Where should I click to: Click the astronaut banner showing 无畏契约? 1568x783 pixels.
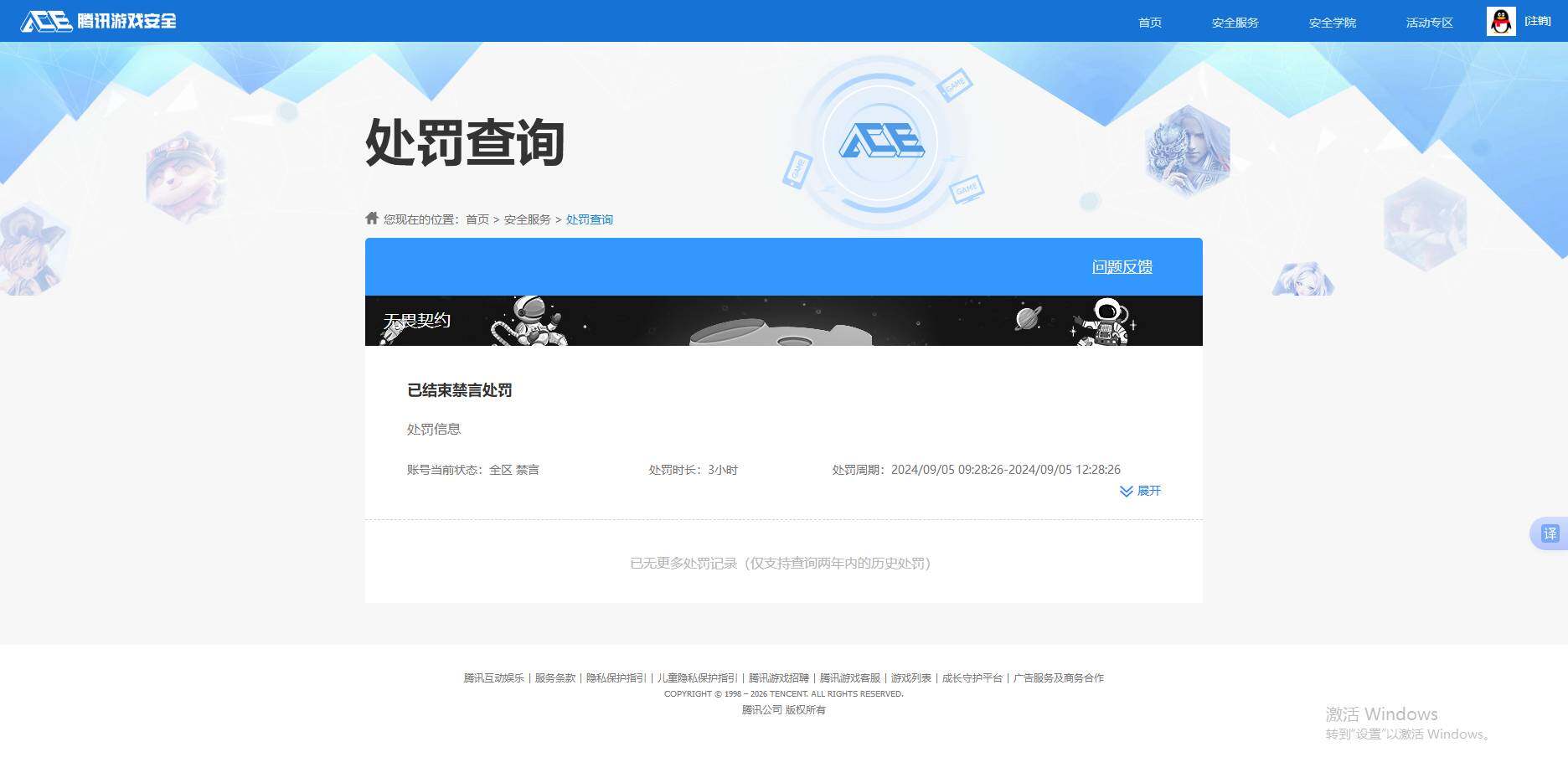[x=782, y=320]
